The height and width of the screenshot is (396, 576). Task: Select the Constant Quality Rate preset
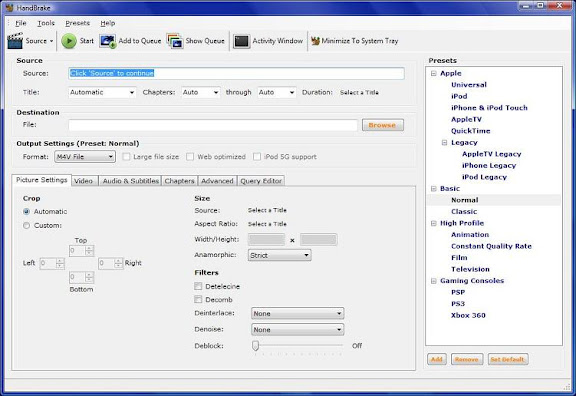click(x=491, y=246)
